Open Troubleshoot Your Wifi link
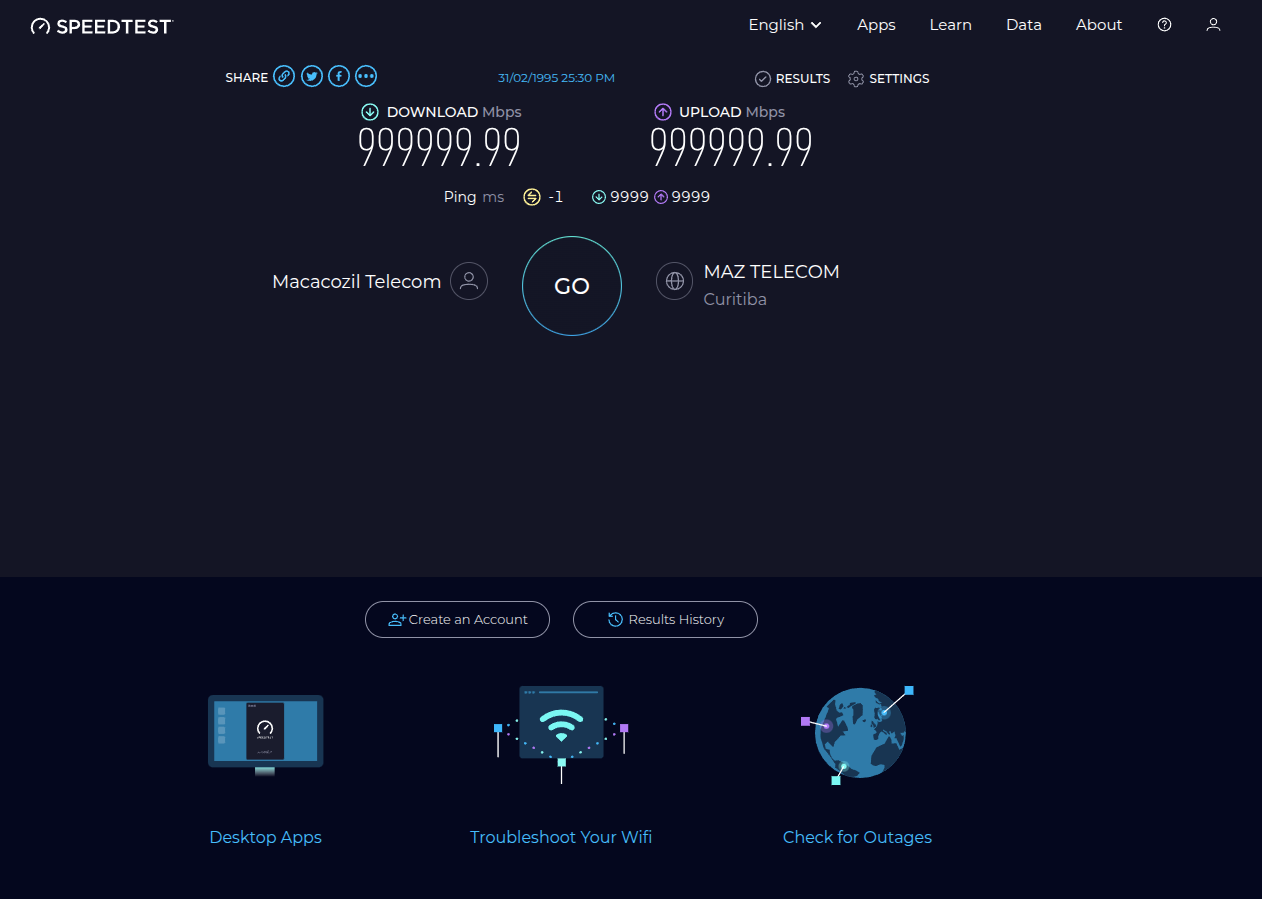This screenshot has width=1262, height=899. [561, 837]
